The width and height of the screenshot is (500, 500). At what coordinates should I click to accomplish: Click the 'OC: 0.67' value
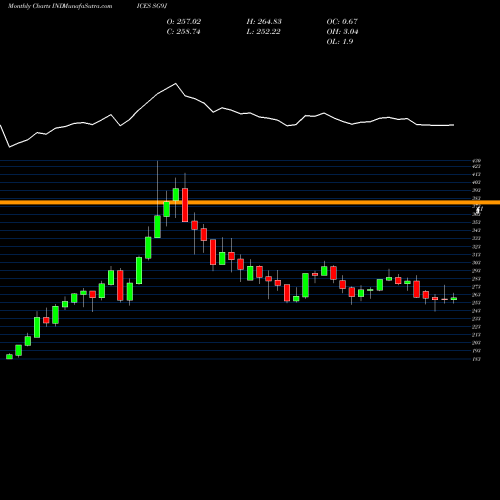point(342,22)
